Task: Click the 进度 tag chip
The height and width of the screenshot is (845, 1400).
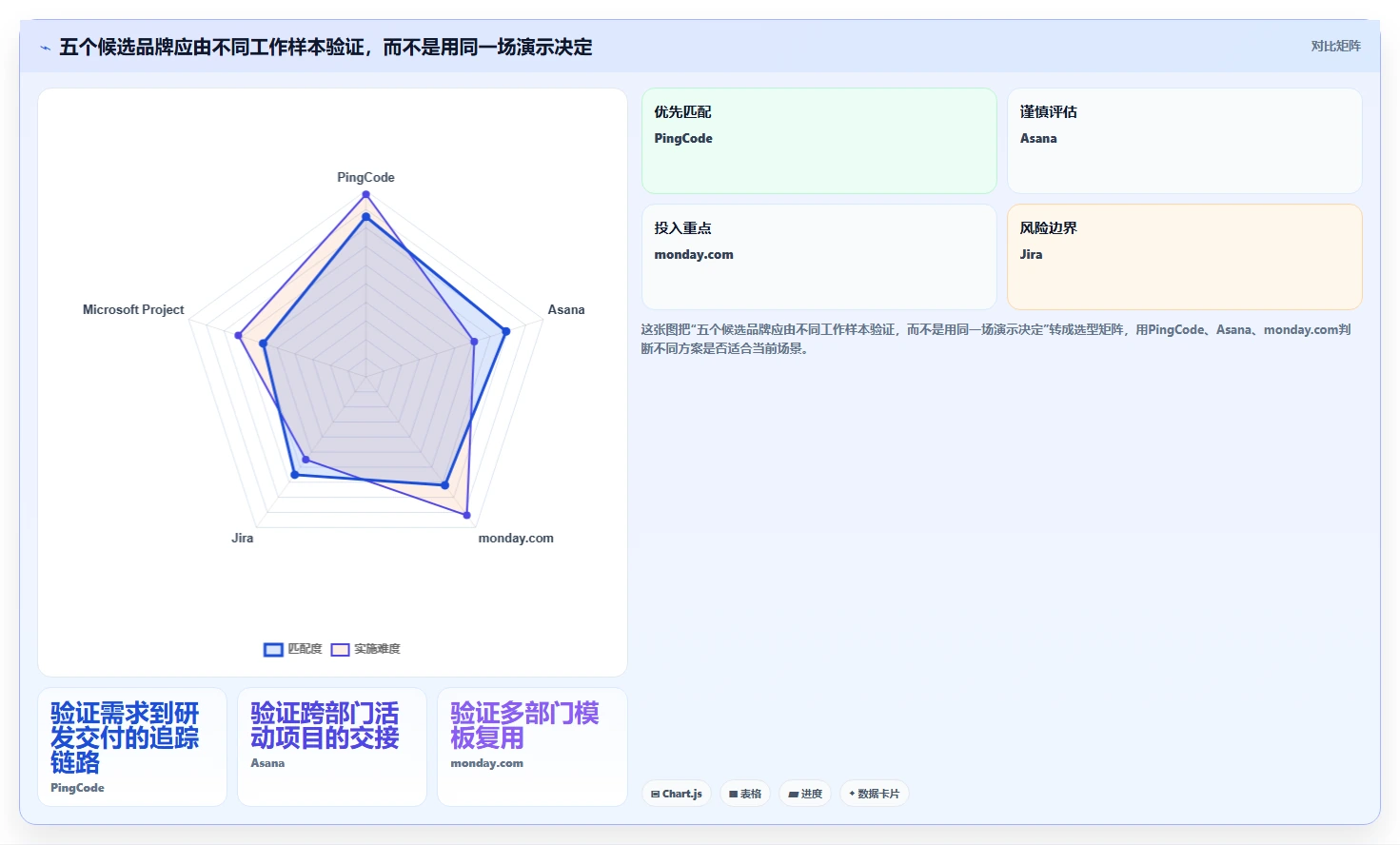Action: tap(805, 794)
